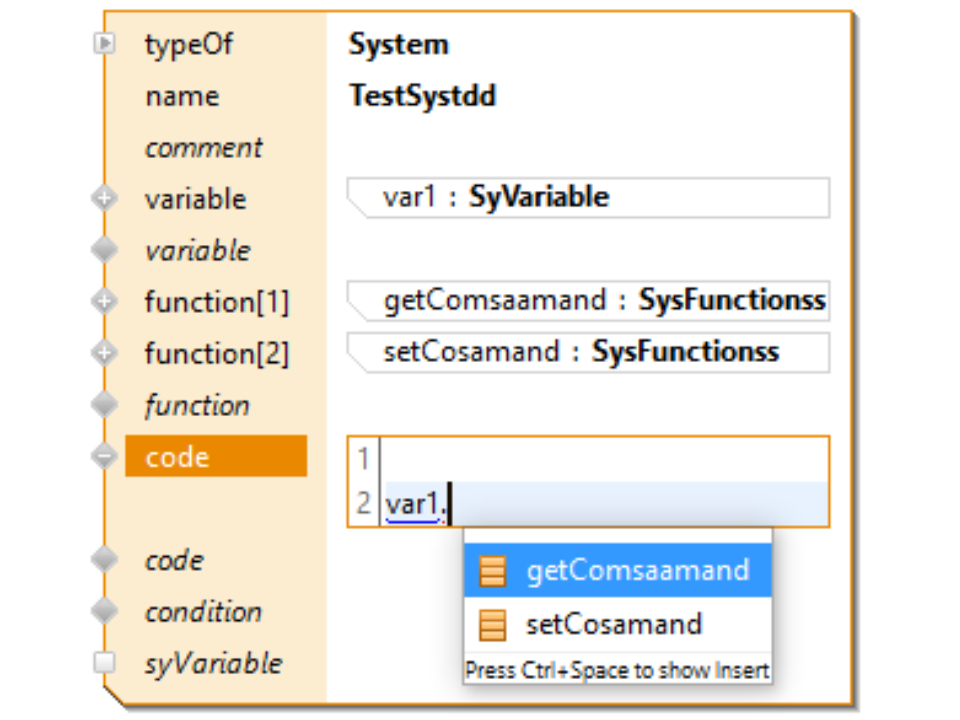960x720 pixels.
Task: Place cursor on code editor line 1
Action: point(600,460)
